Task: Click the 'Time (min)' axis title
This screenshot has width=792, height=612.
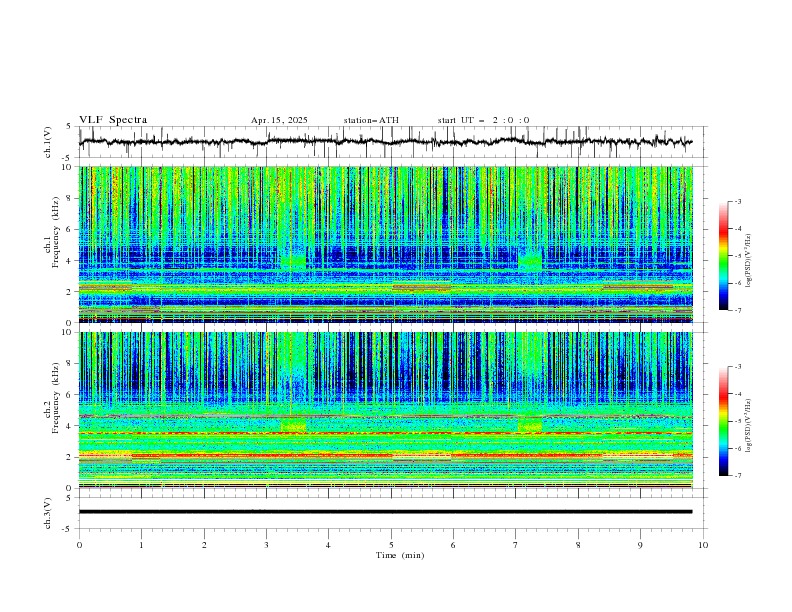Action: click(400, 555)
